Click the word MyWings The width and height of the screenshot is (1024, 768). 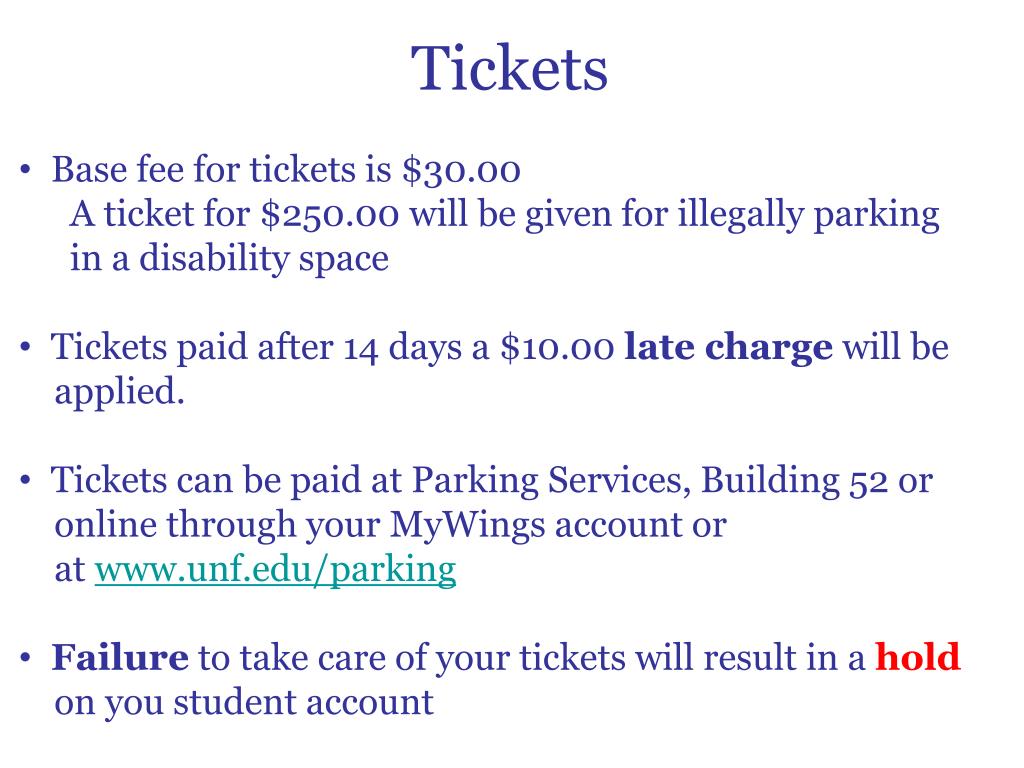467,526
